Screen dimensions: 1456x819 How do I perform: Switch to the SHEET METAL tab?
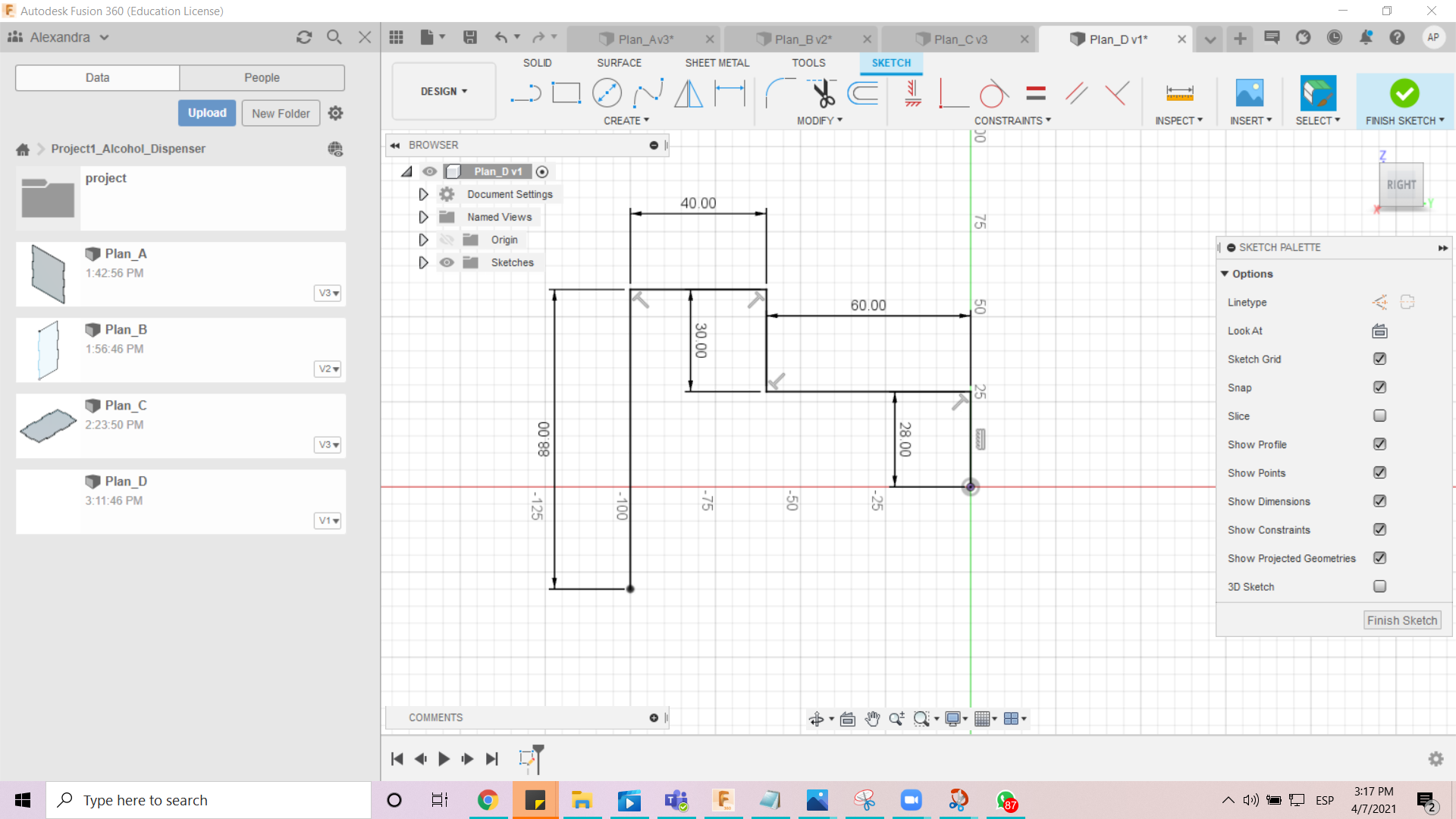coord(717,63)
